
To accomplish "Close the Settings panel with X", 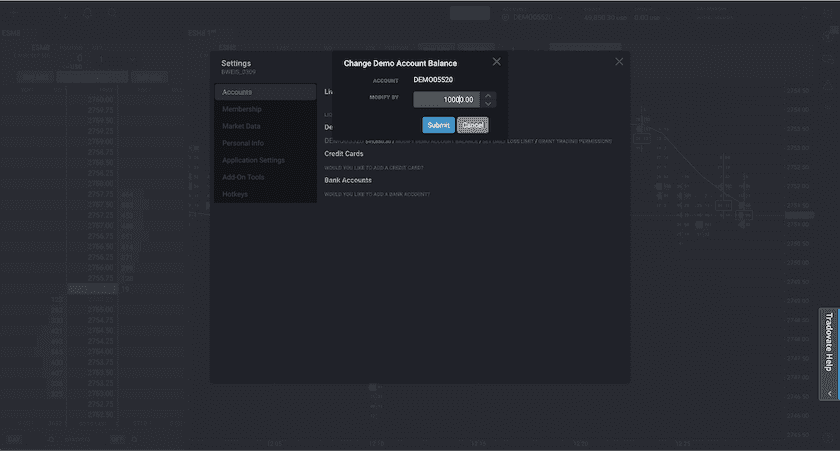I will pos(619,62).
